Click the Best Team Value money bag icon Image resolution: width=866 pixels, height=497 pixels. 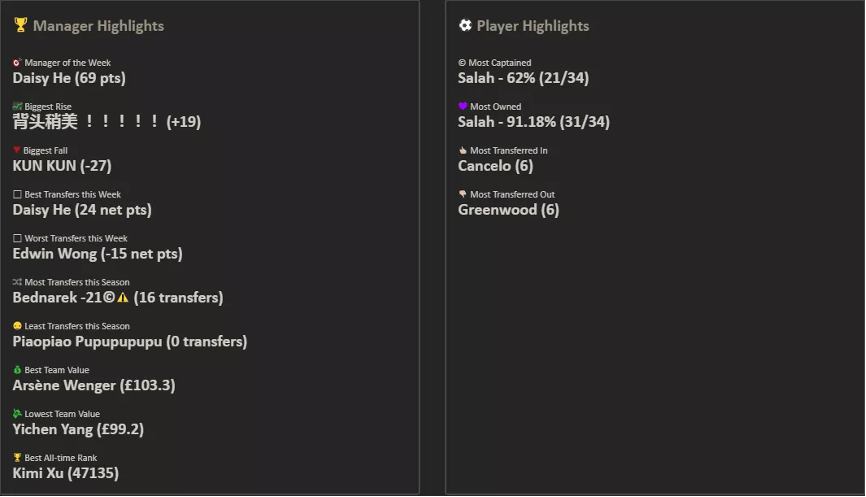(x=17, y=370)
